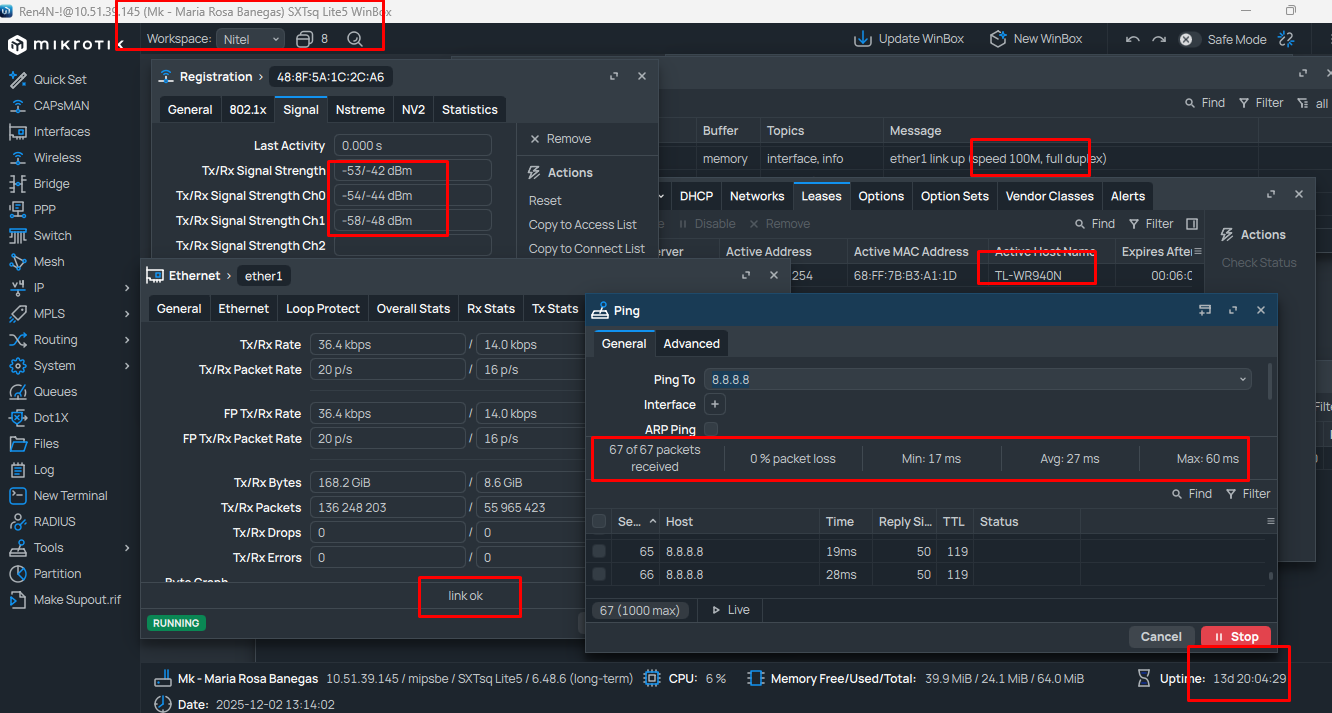The width and height of the screenshot is (1332, 713).
Task: Click the Tx/Rx Signal Strength field
Action: [412, 171]
